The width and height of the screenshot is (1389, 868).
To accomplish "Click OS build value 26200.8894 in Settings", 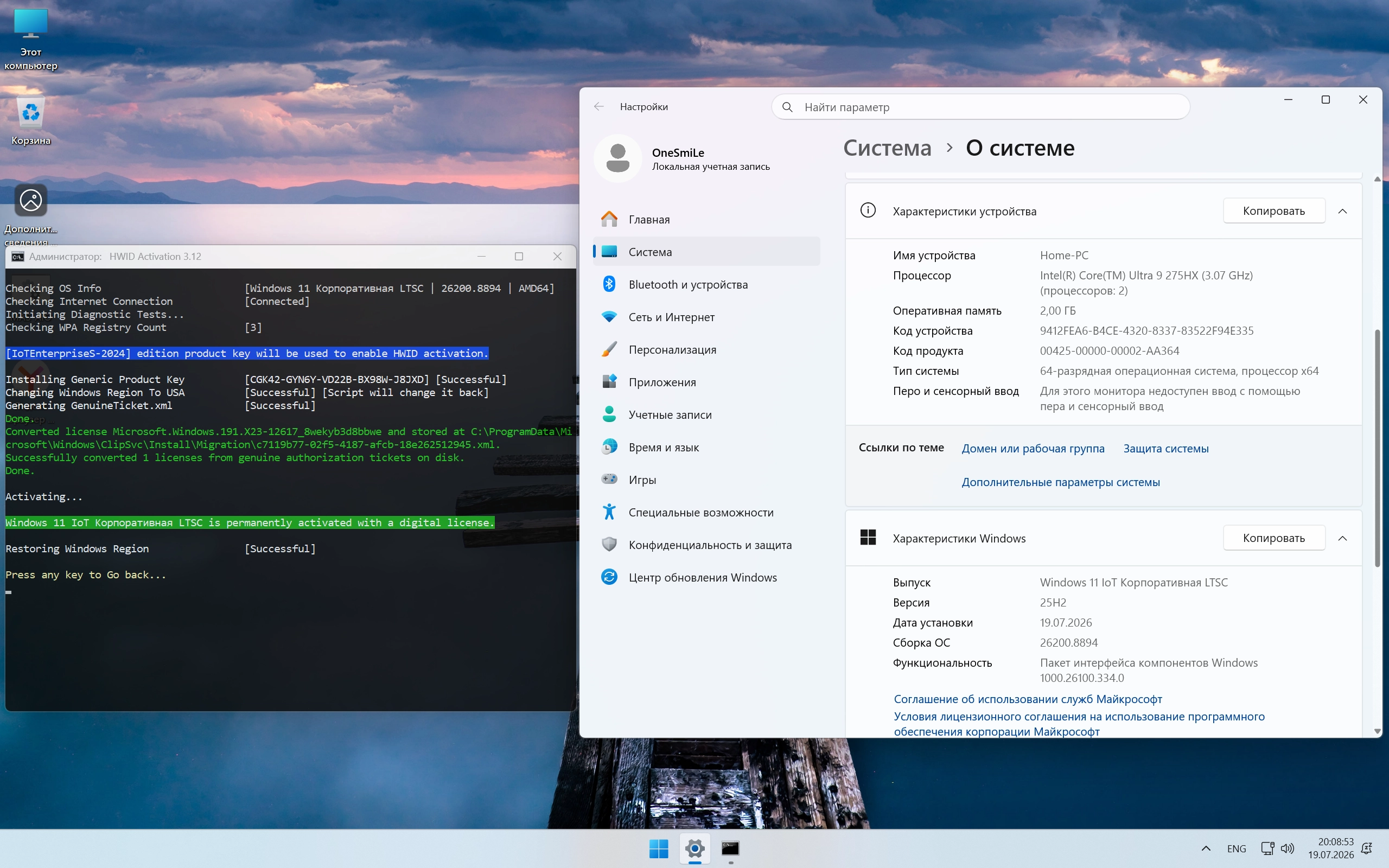I will 1069,643.
